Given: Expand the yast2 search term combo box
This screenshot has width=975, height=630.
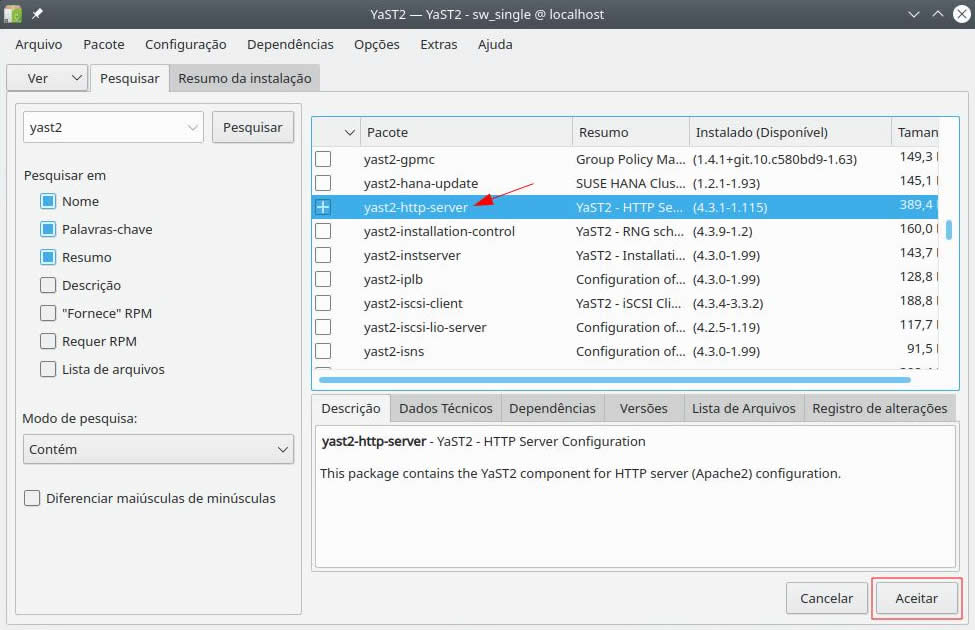Looking at the screenshot, I should coord(192,127).
